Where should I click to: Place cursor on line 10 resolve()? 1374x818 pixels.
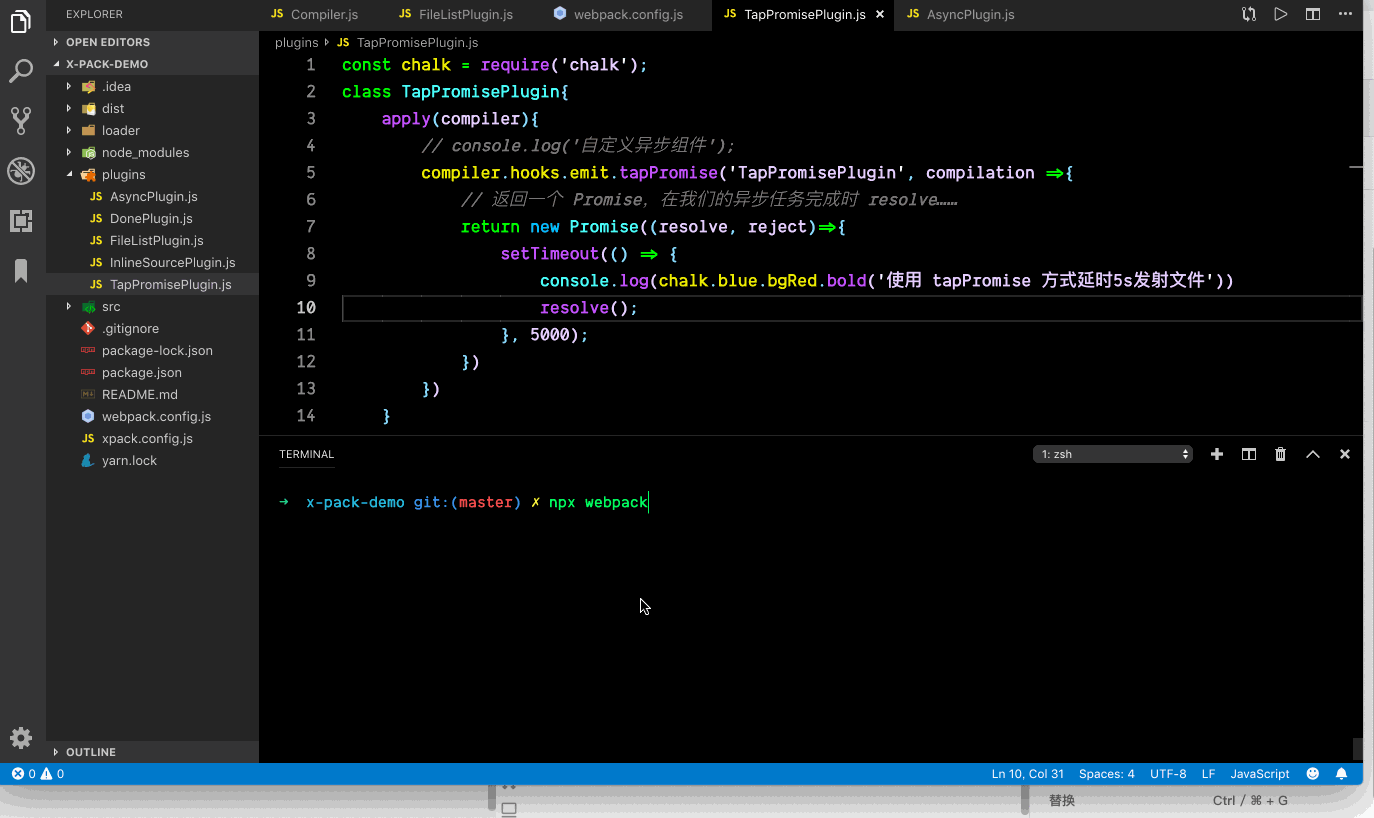click(588, 308)
